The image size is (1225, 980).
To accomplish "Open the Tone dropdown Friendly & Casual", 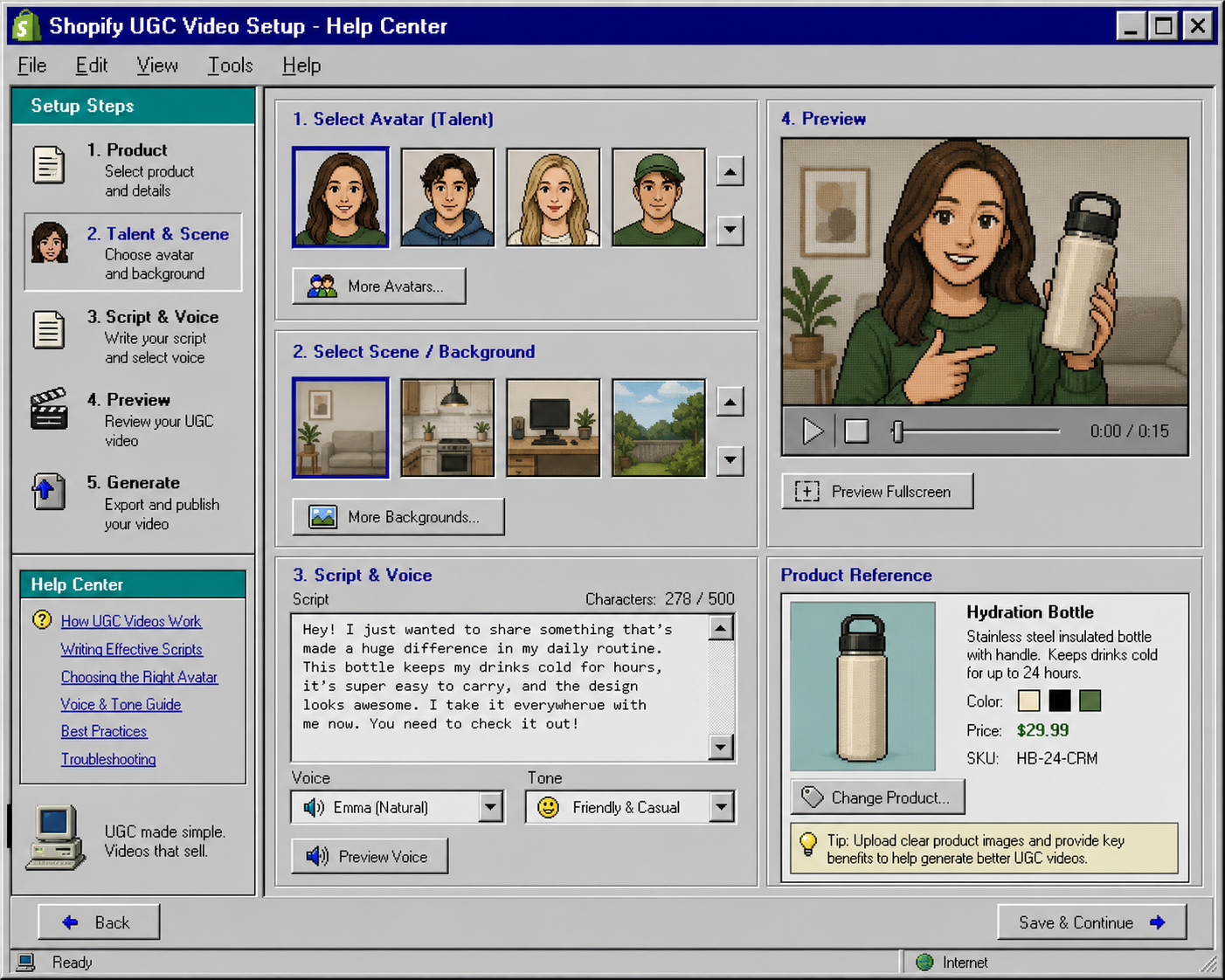I will pos(630,807).
